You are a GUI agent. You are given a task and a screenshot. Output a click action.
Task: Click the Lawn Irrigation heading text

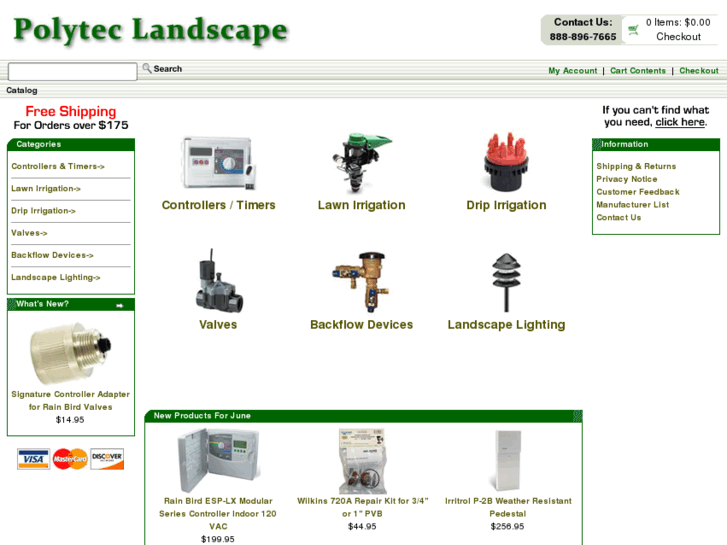pos(361,205)
